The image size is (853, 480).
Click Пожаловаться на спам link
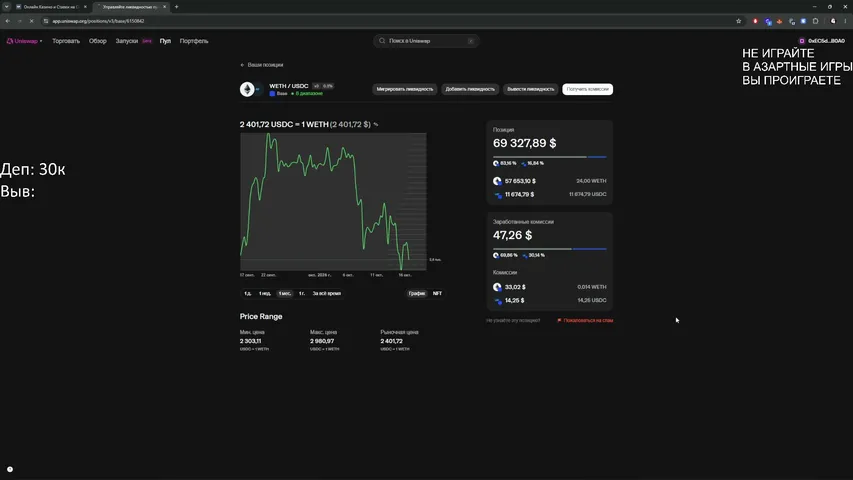(x=585, y=321)
